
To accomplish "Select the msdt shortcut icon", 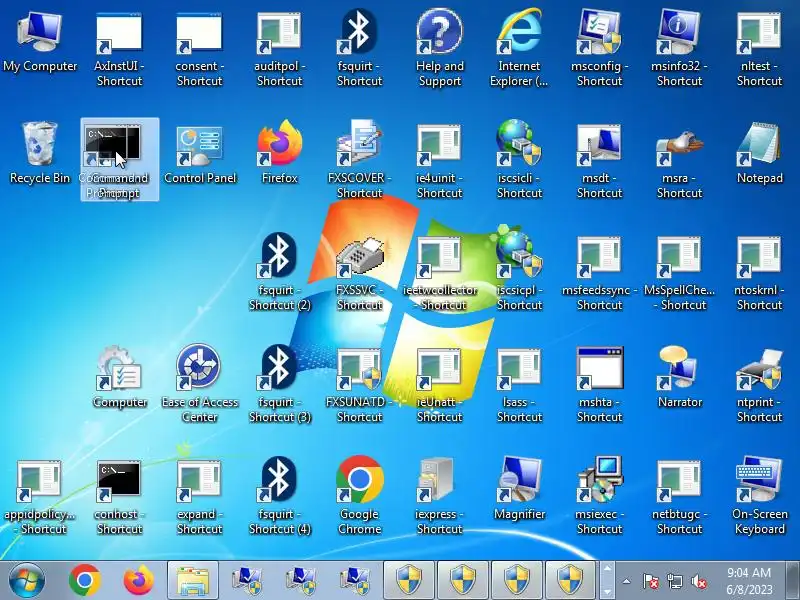I will pyautogui.click(x=599, y=161).
